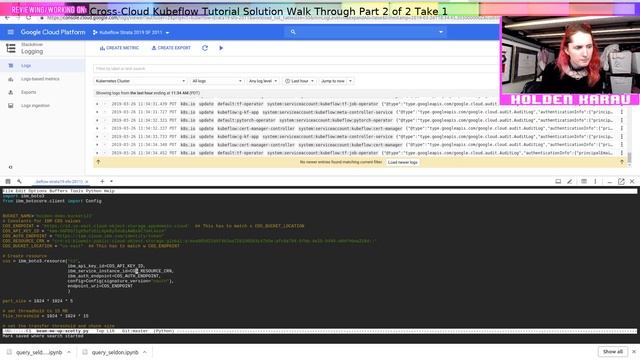
Task: Open the Emacs File menu
Action: pyautogui.click(x=7, y=191)
